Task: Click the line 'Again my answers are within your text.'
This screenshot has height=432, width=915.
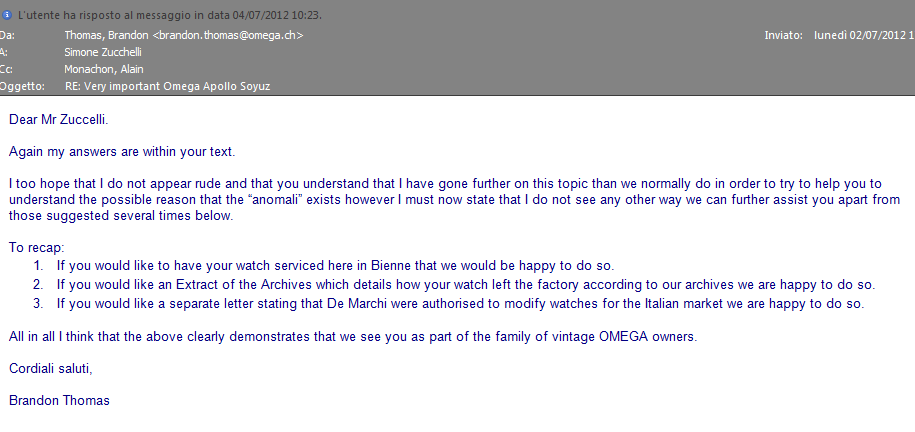Action: (121, 153)
